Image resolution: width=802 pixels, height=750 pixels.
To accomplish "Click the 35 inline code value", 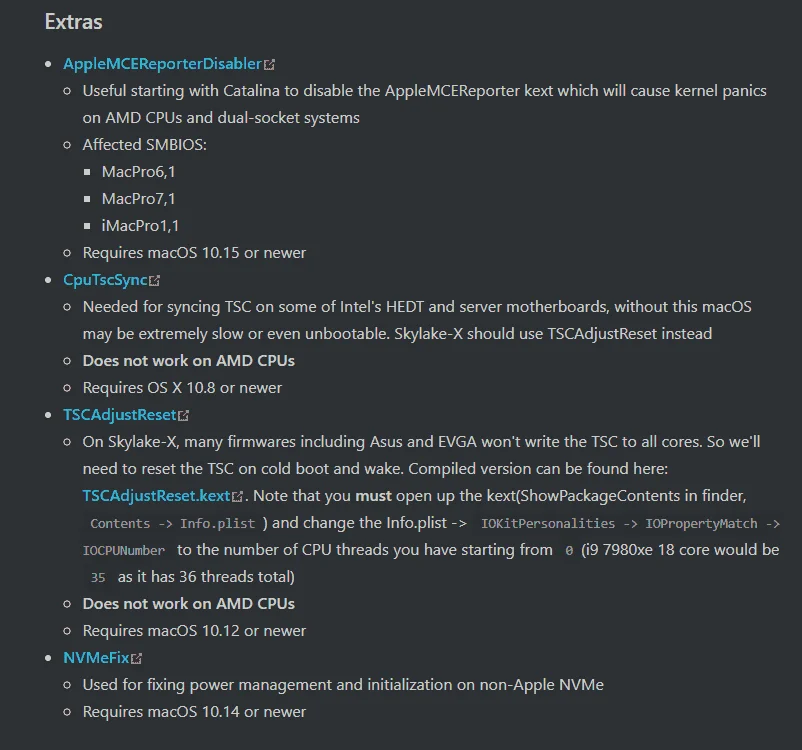I will (98, 578).
